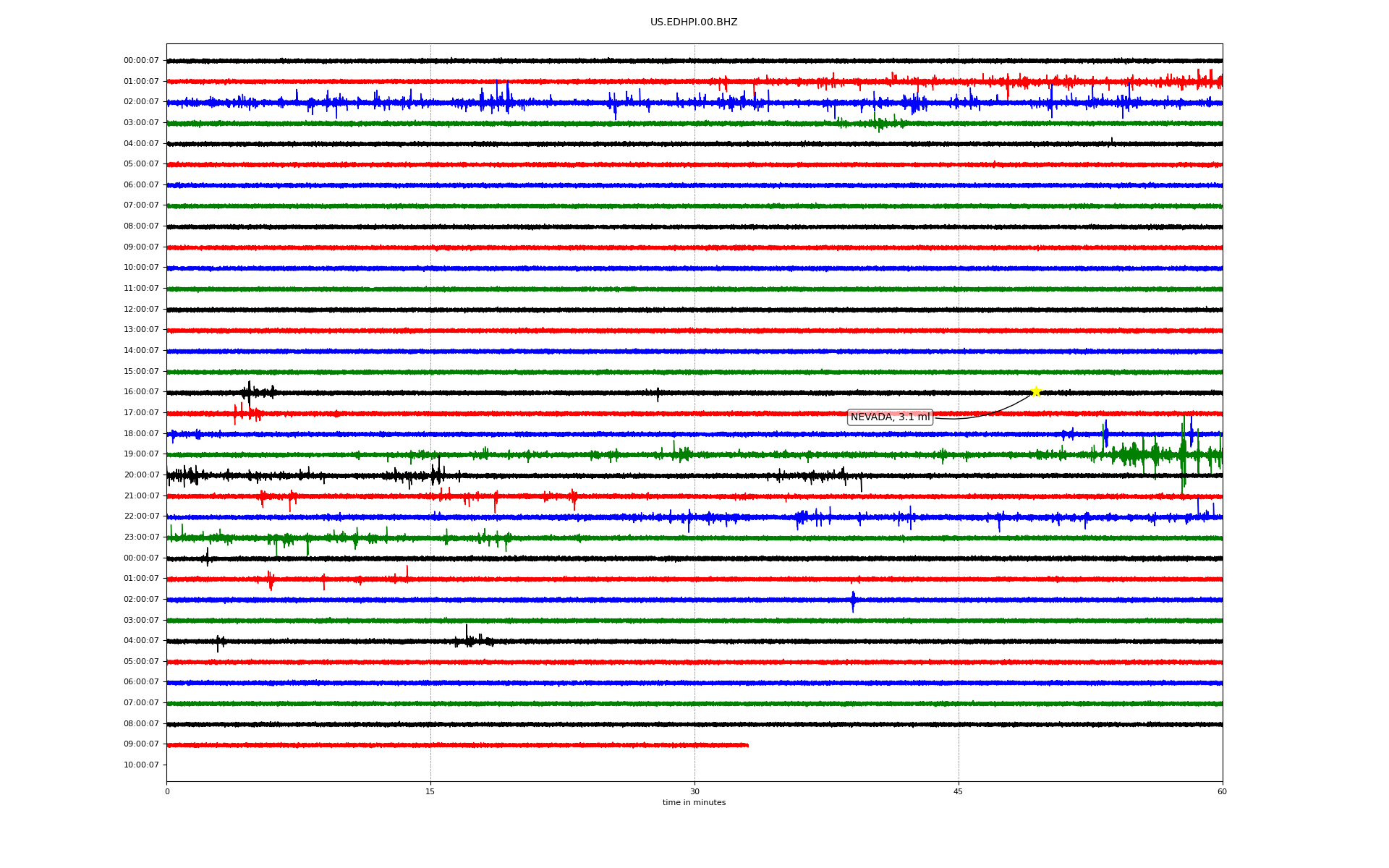The height and width of the screenshot is (868, 1389).
Task: Click the NEVADA, 3.1 ml annotation label
Action: click(889, 417)
